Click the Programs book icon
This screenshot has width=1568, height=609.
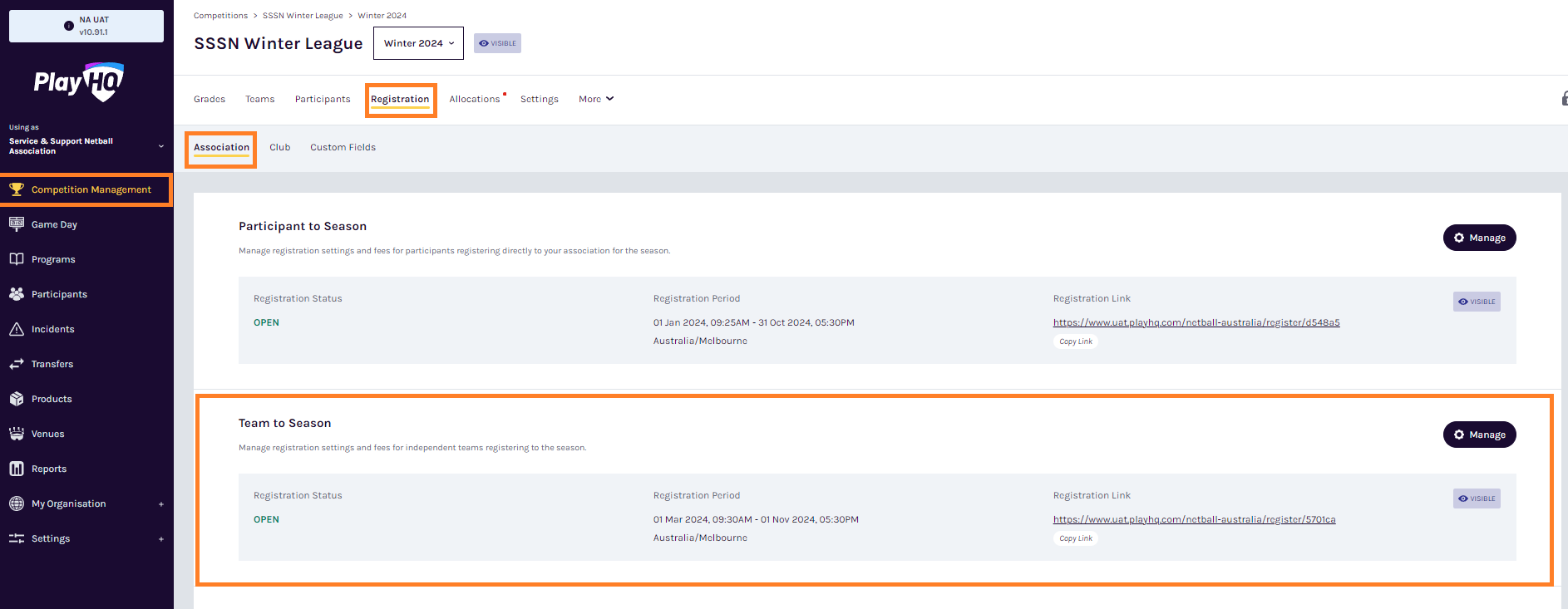point(17,259)
